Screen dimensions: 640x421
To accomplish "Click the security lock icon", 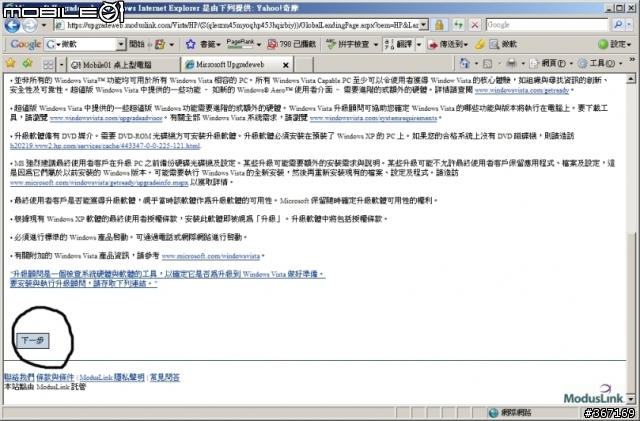I will (439, 25).
